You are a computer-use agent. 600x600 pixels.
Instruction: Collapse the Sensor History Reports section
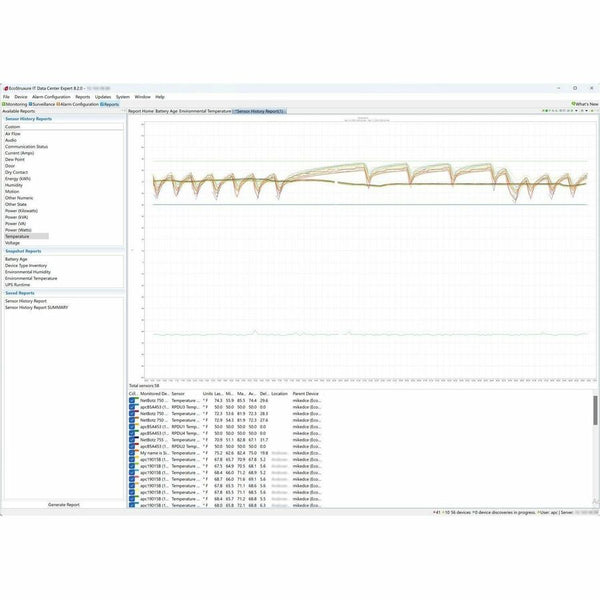click(29, 119)
